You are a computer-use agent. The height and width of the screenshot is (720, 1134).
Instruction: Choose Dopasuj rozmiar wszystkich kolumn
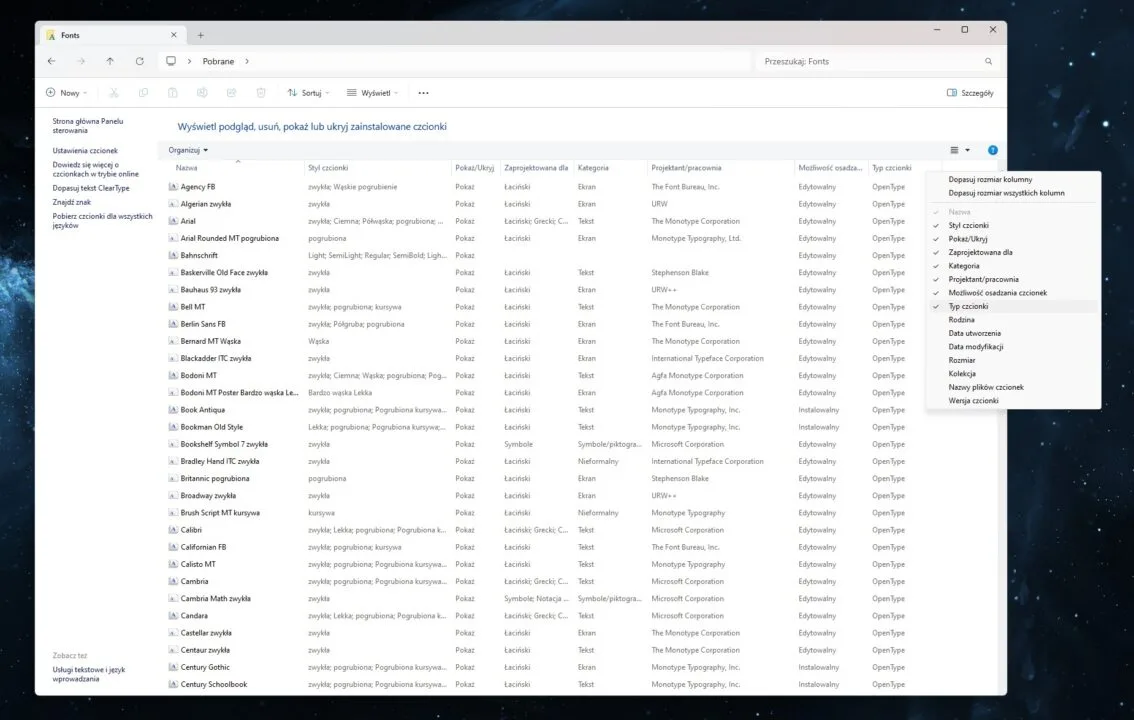pyautogui.click(x=1006, y=193)
